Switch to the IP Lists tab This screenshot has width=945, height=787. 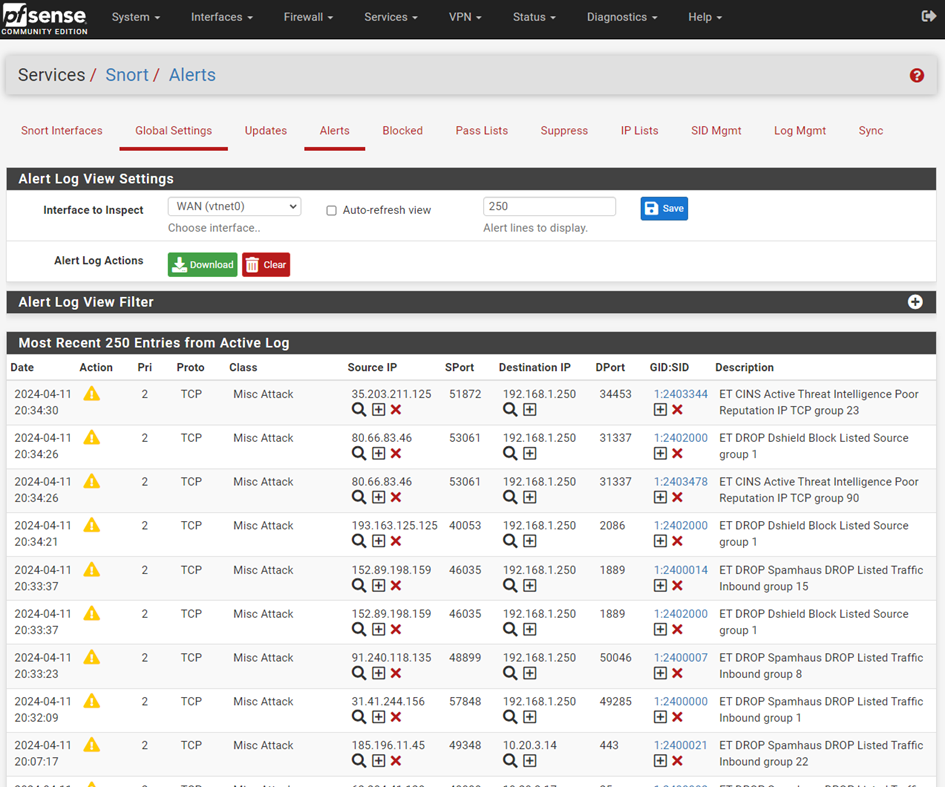point(639,131)
